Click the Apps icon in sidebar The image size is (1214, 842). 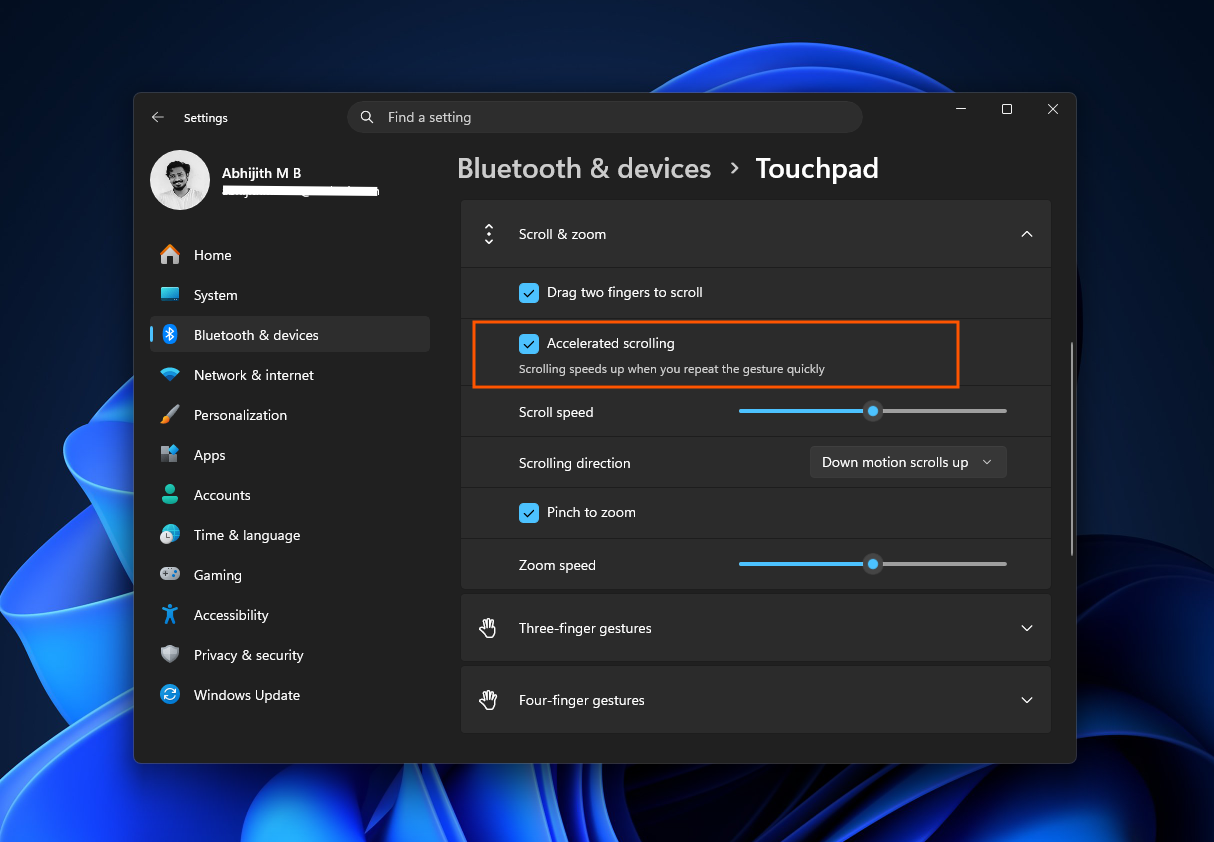pos(170,455)
